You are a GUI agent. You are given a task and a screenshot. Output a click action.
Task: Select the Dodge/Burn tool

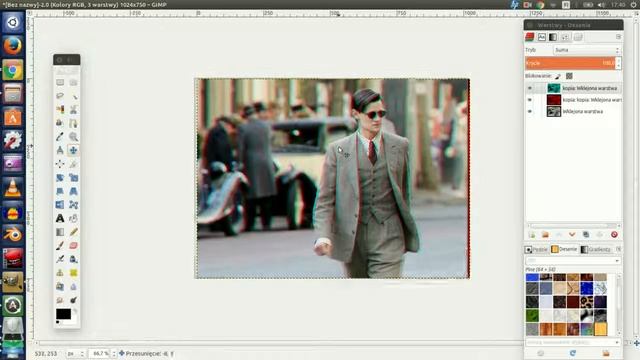[x=73, y=300]
